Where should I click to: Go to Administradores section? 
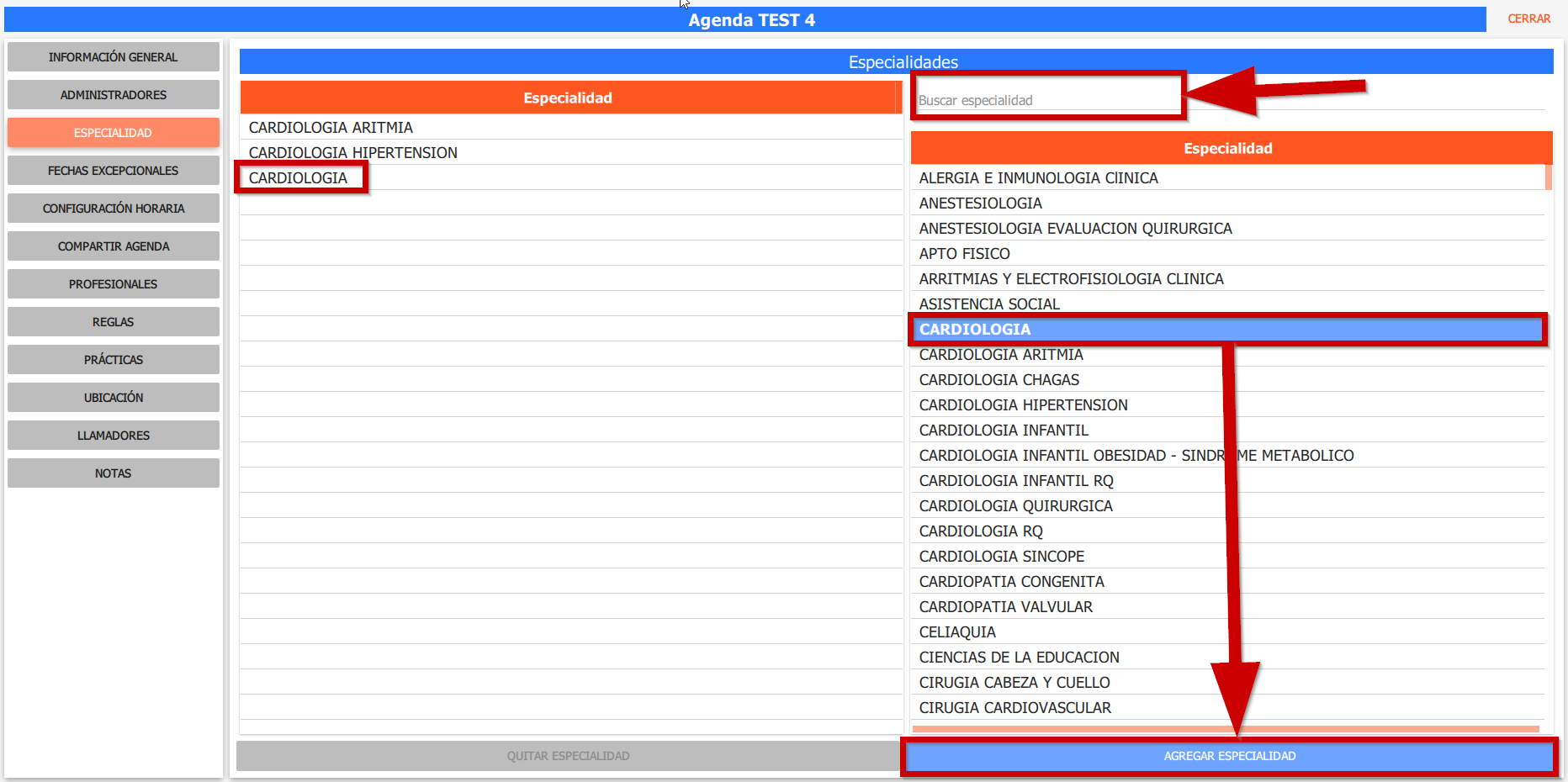tap(113, 95)
